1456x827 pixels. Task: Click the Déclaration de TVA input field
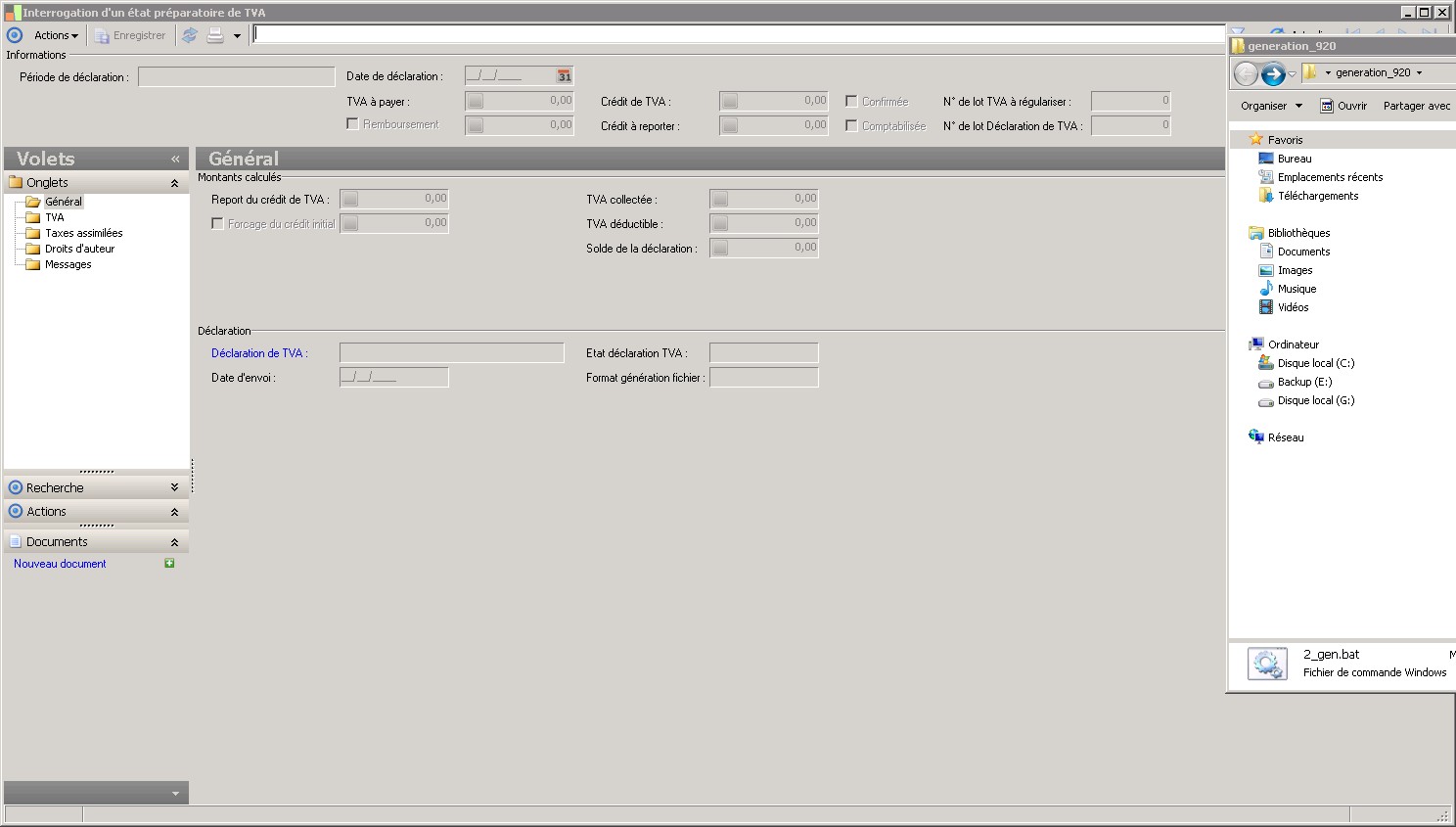point(452,352)
